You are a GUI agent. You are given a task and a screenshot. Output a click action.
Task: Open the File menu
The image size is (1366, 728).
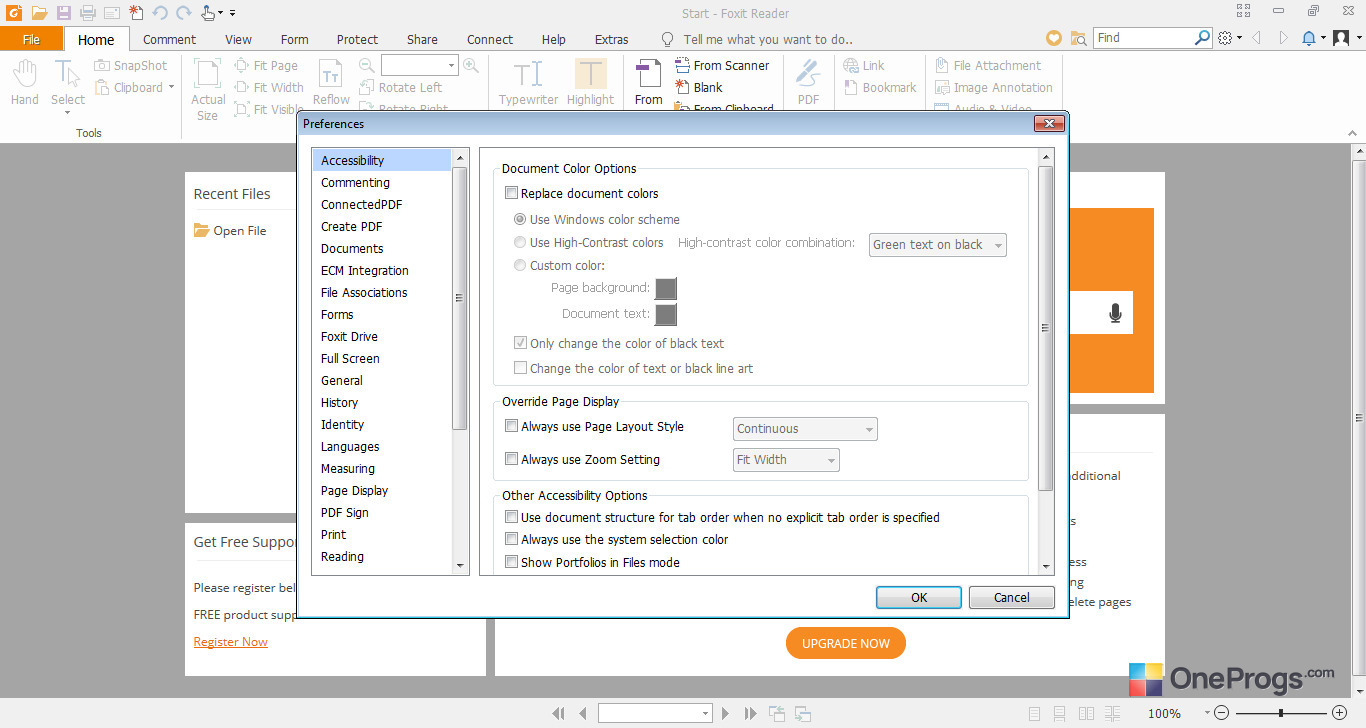32,39
